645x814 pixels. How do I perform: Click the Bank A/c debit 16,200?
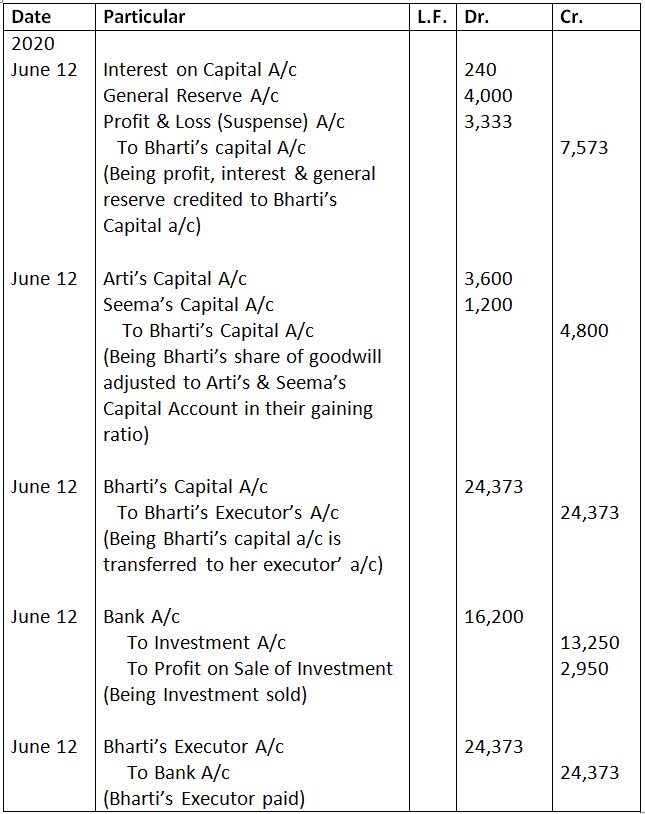(493, 617)
